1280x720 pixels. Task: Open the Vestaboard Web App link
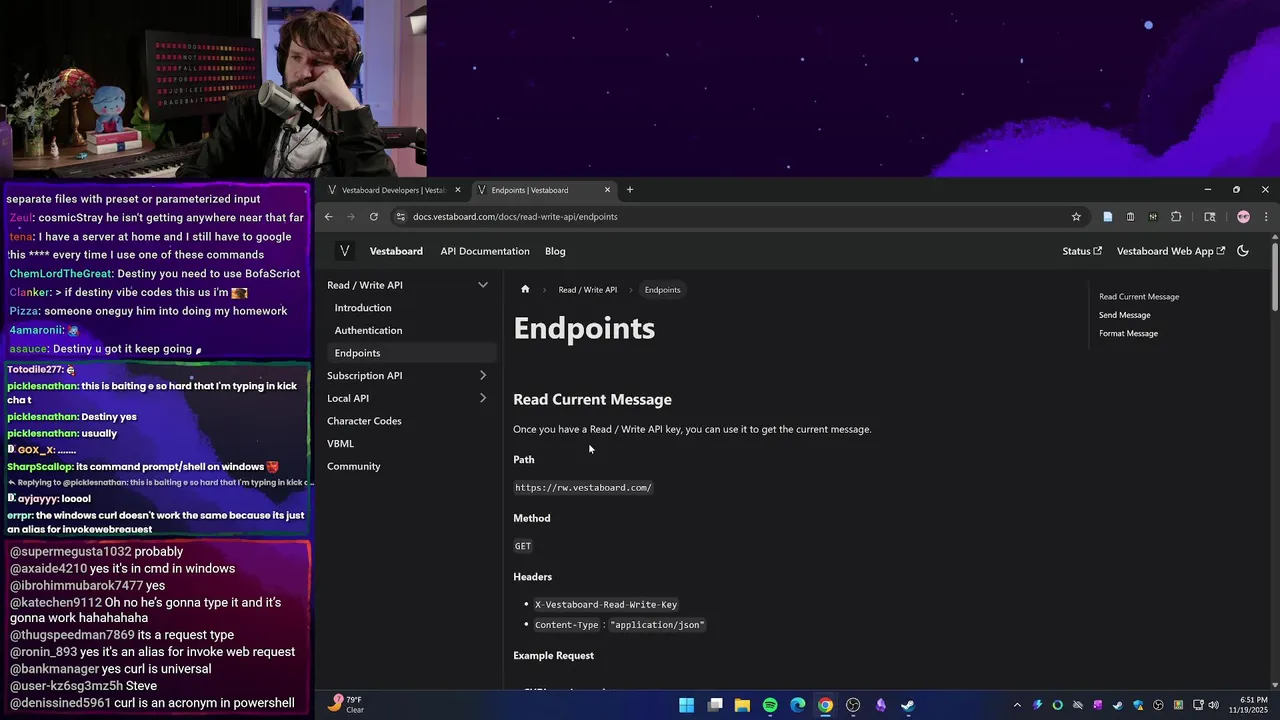point(1171,251)
